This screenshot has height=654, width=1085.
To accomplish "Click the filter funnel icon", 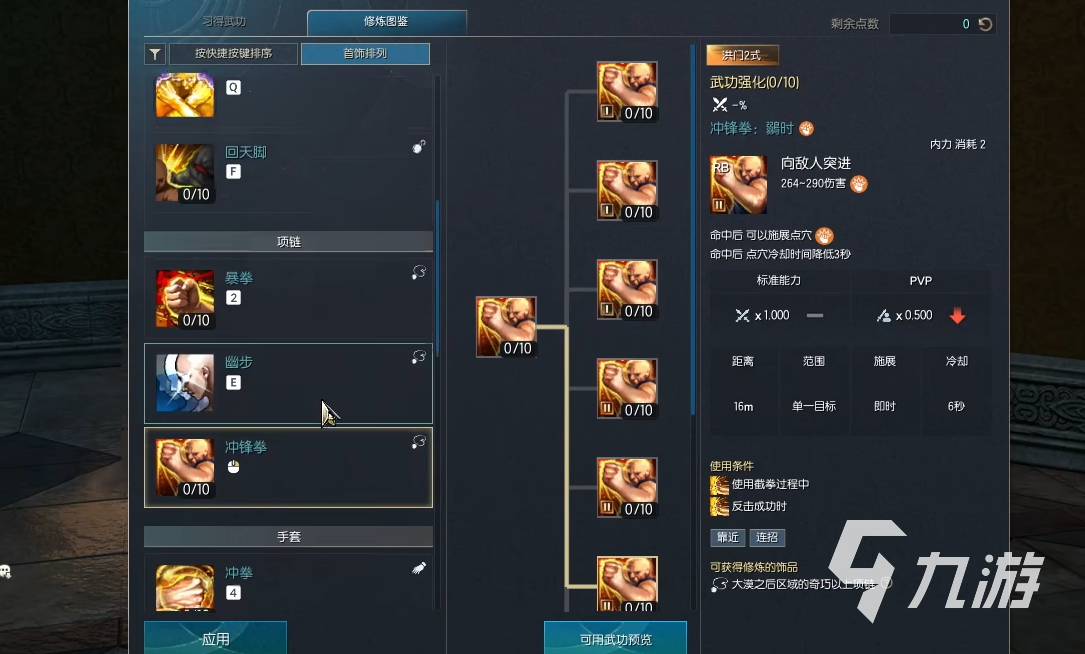I will click(155, 54).
